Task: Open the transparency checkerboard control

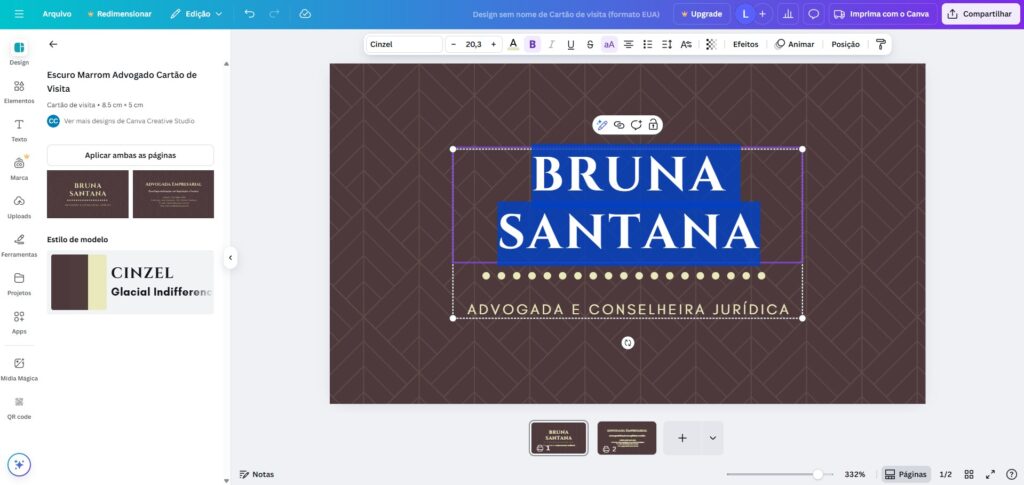Action: 711,44
